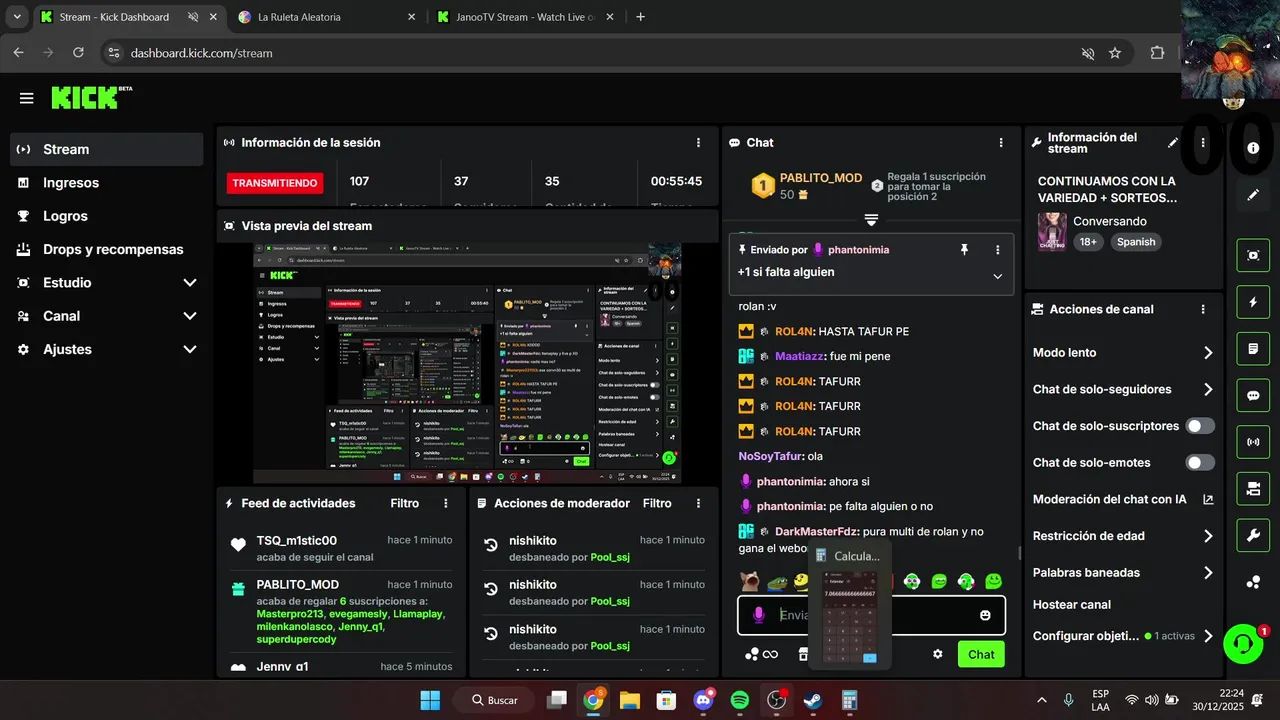Image resolution: width=1280 pixels, height=720 pixels.
Task: Edit the stream info with the pencil icon
Action: [x=1173, y=143]
